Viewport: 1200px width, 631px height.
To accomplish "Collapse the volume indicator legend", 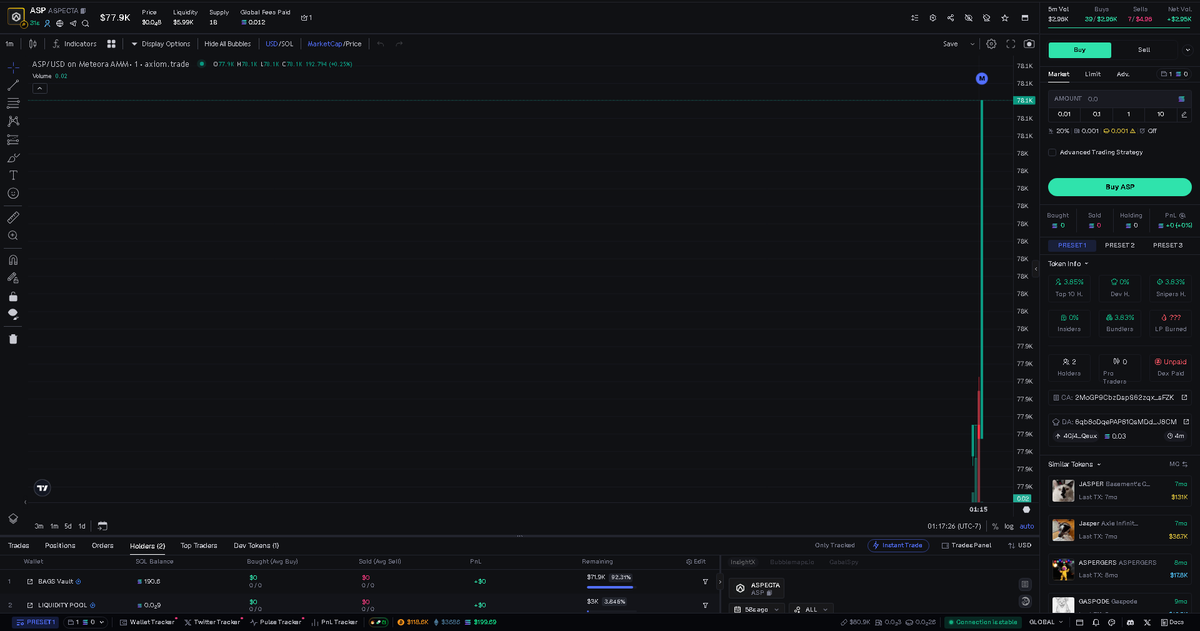I will pyautogui.click(x=40, y=88).
